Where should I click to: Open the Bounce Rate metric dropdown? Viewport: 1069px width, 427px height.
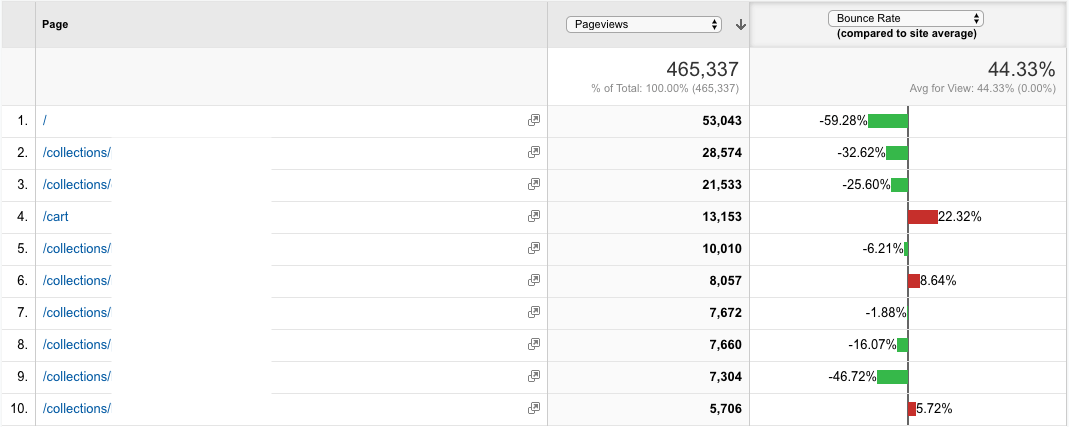(905, 19)
